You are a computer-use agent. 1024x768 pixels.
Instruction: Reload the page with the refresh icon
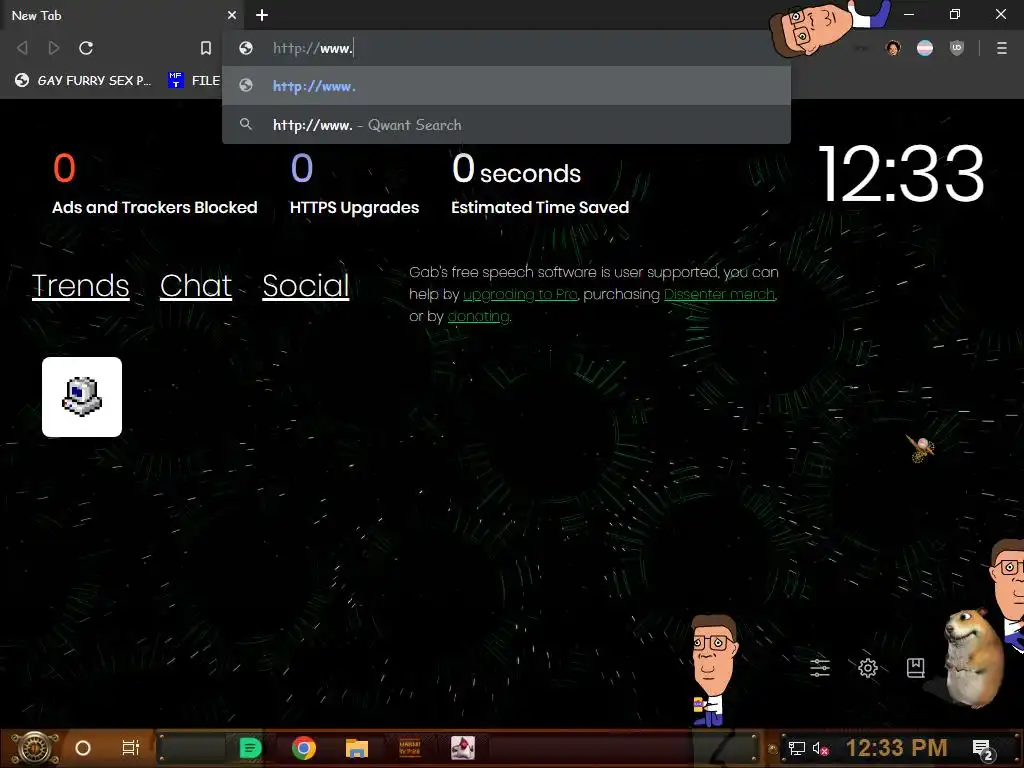click(86, 48)
